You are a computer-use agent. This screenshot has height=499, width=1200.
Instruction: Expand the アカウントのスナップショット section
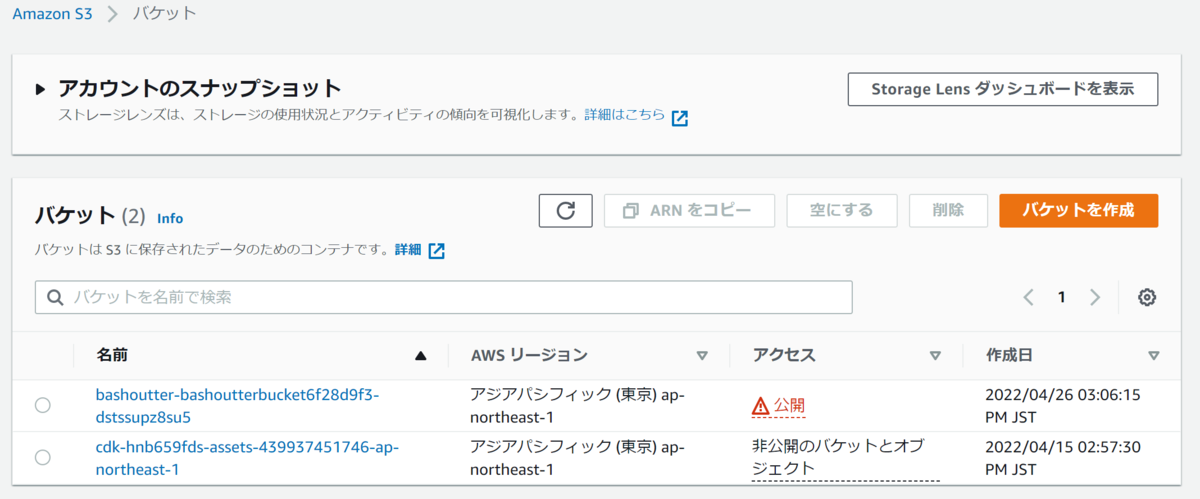pyautogui.click(x=40, y=89)
